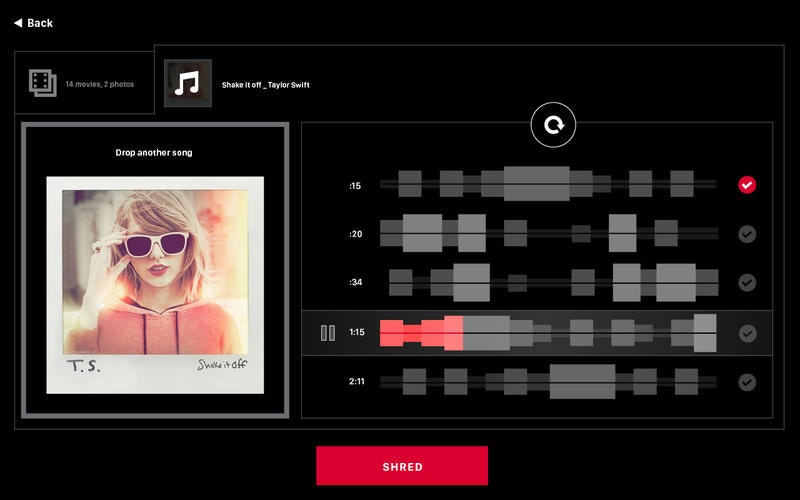This screenshot has width=800, height=500.
Task: Go back with the Back arrow
Action: pyautogui.click(x=33, y=23)
